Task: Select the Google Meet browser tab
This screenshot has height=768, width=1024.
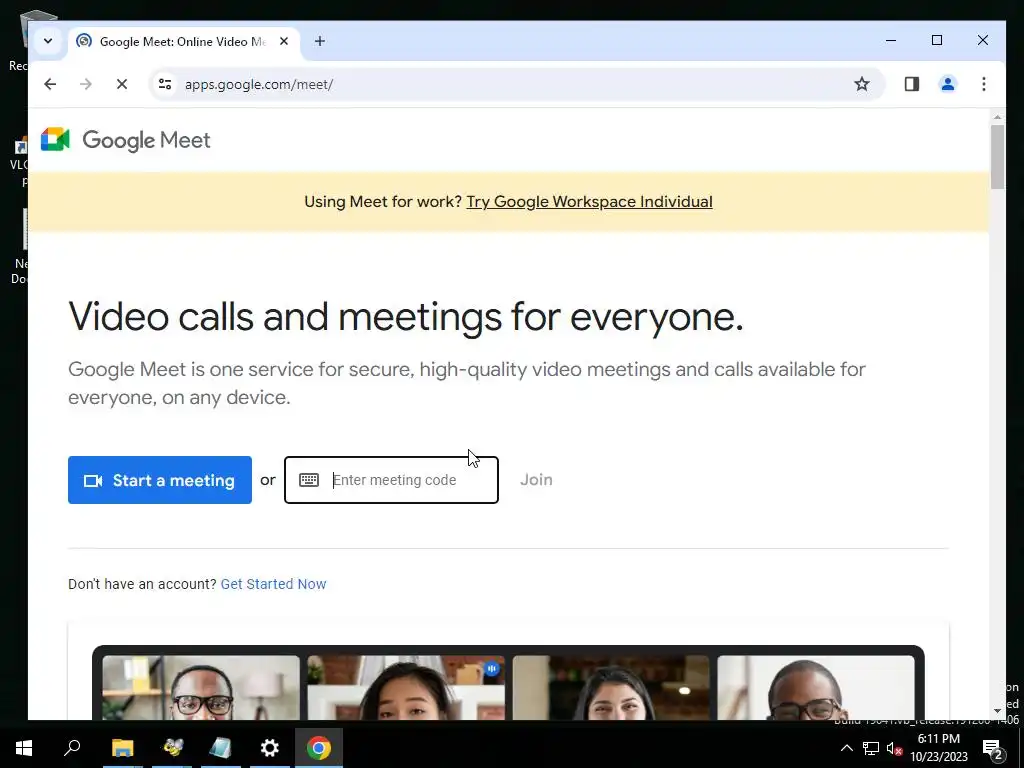Action: click(184, 42)
